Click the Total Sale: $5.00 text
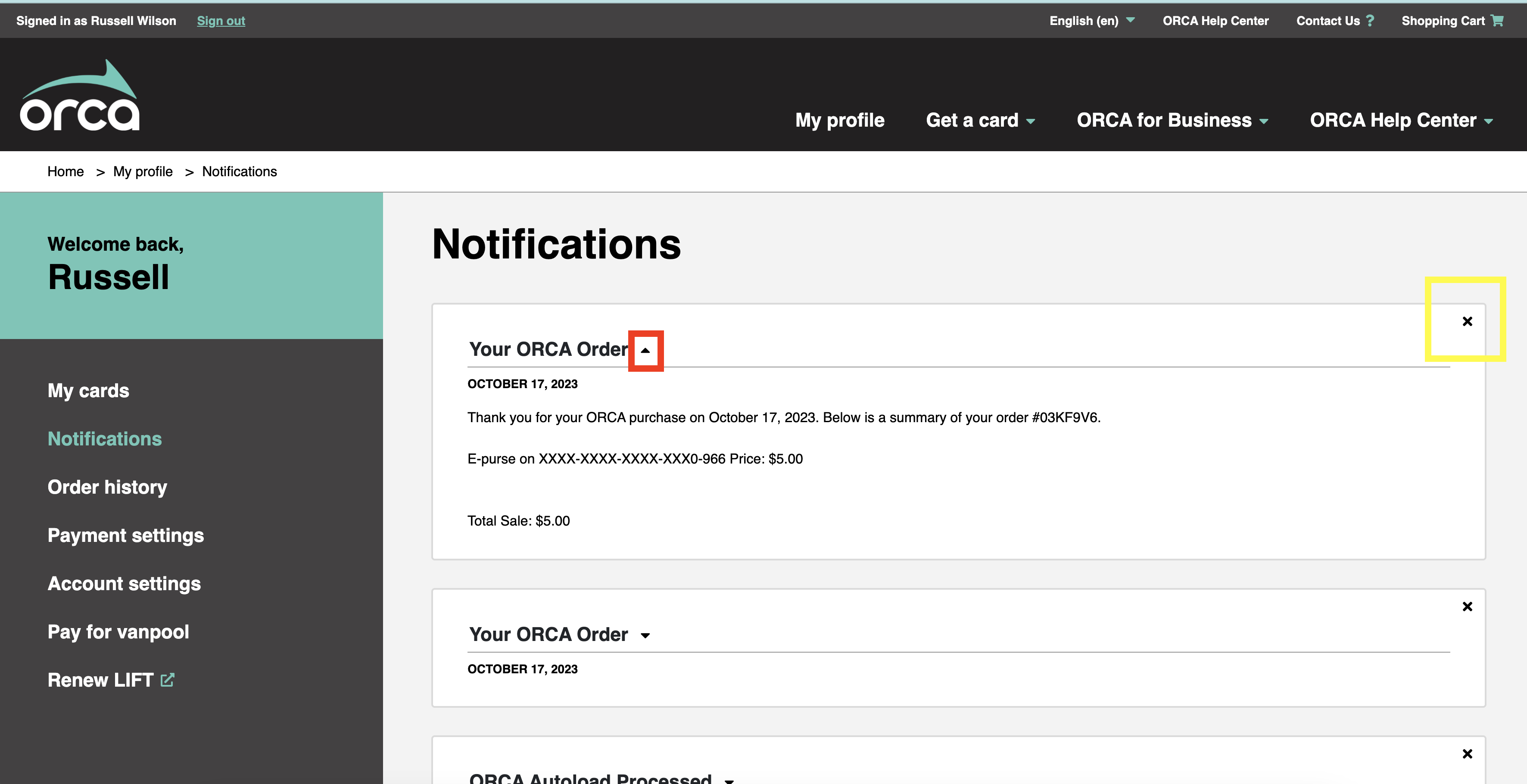This screenshot has height=784, width=1527. (x=519, y=521)
